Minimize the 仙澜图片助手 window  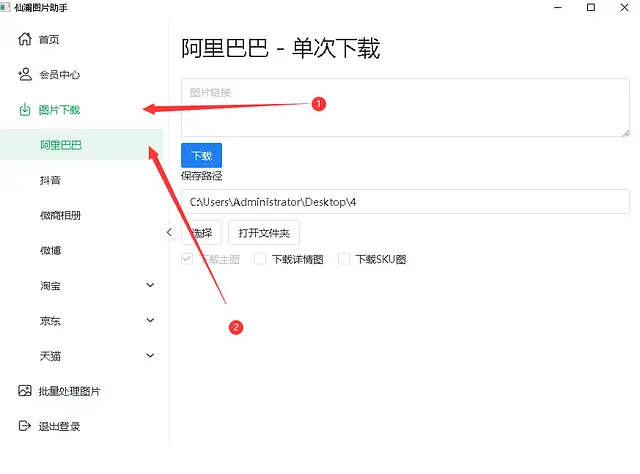[x=558, y=7]
